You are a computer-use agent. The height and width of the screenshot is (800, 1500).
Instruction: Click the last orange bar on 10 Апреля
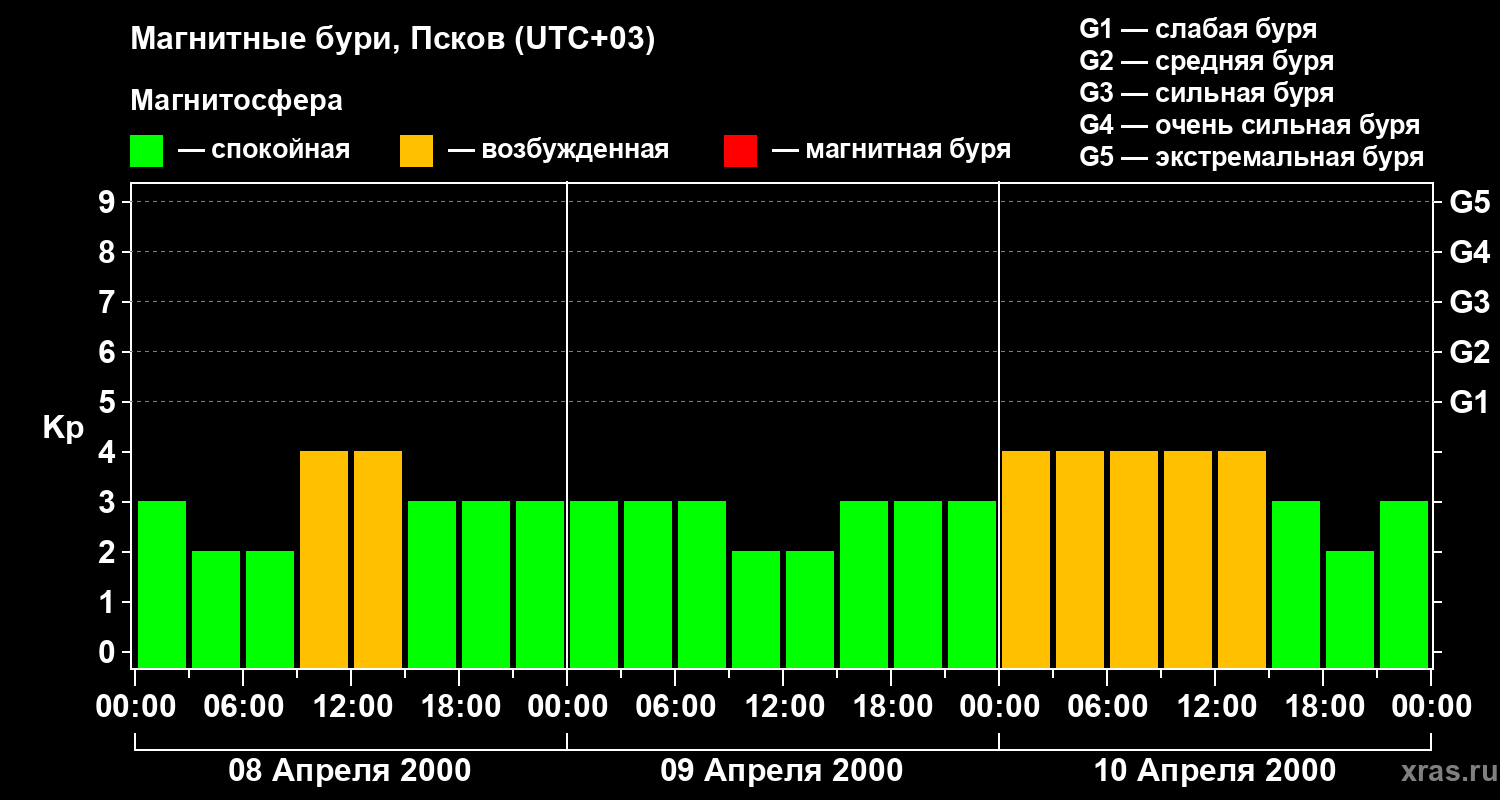click(1242, 559)
